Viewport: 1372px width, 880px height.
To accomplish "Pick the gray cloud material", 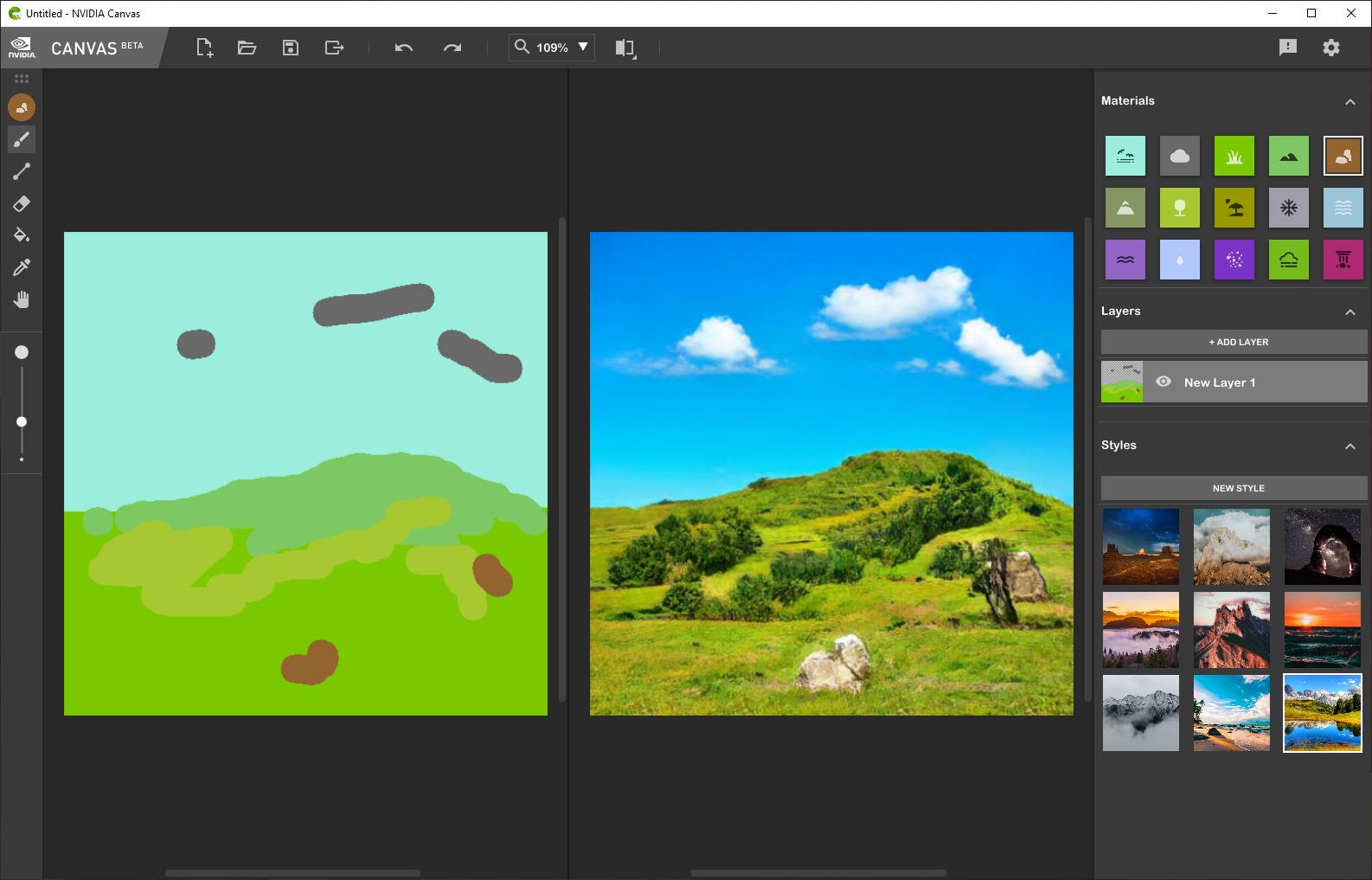I will pos(1180,156).
